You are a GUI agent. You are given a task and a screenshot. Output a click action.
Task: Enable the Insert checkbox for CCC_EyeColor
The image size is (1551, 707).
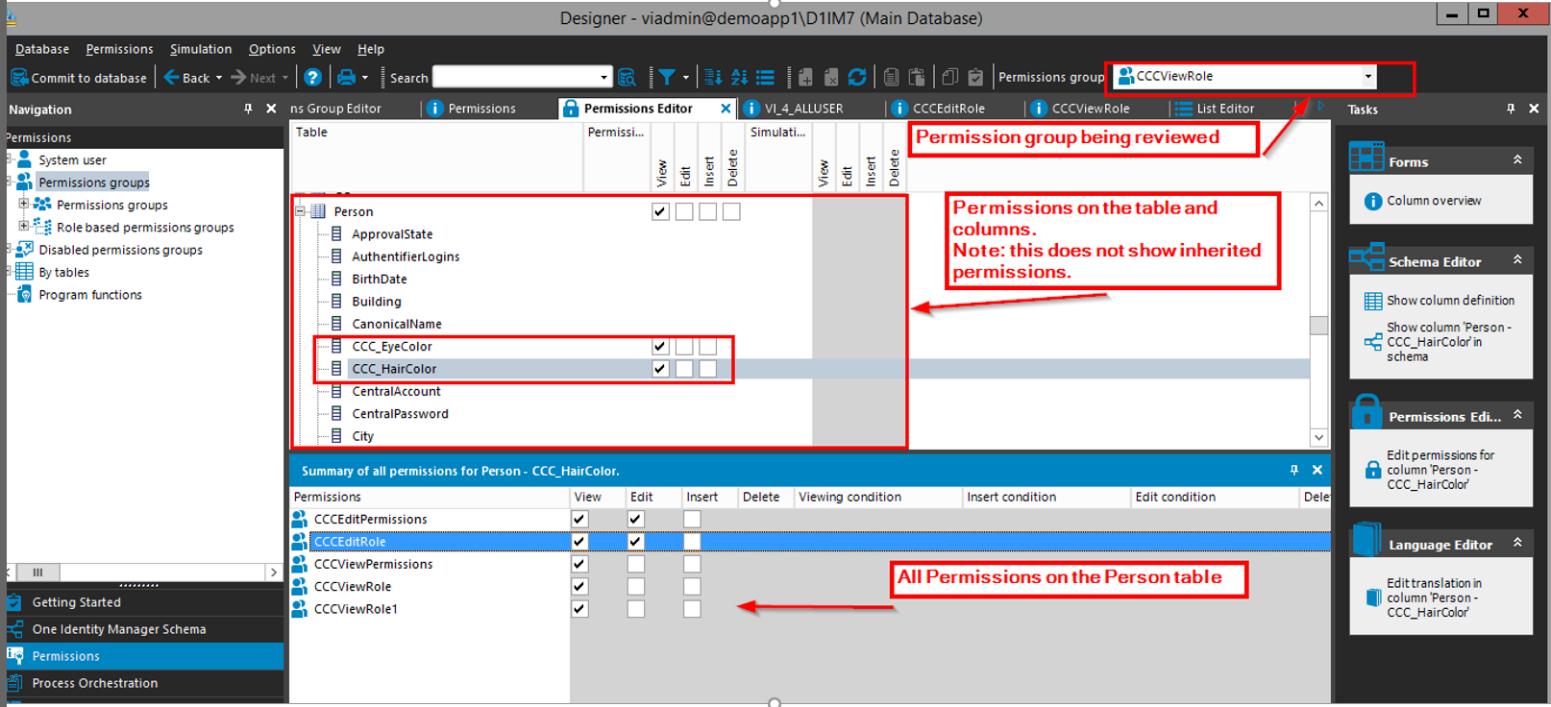coord(707,346)
